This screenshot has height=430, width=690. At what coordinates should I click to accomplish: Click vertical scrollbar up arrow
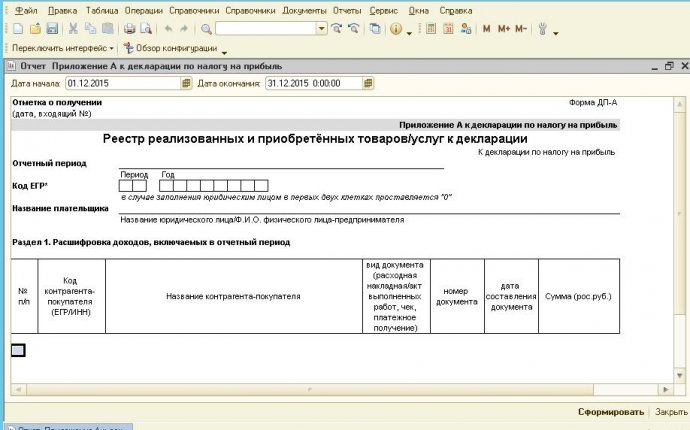point(679,104)
